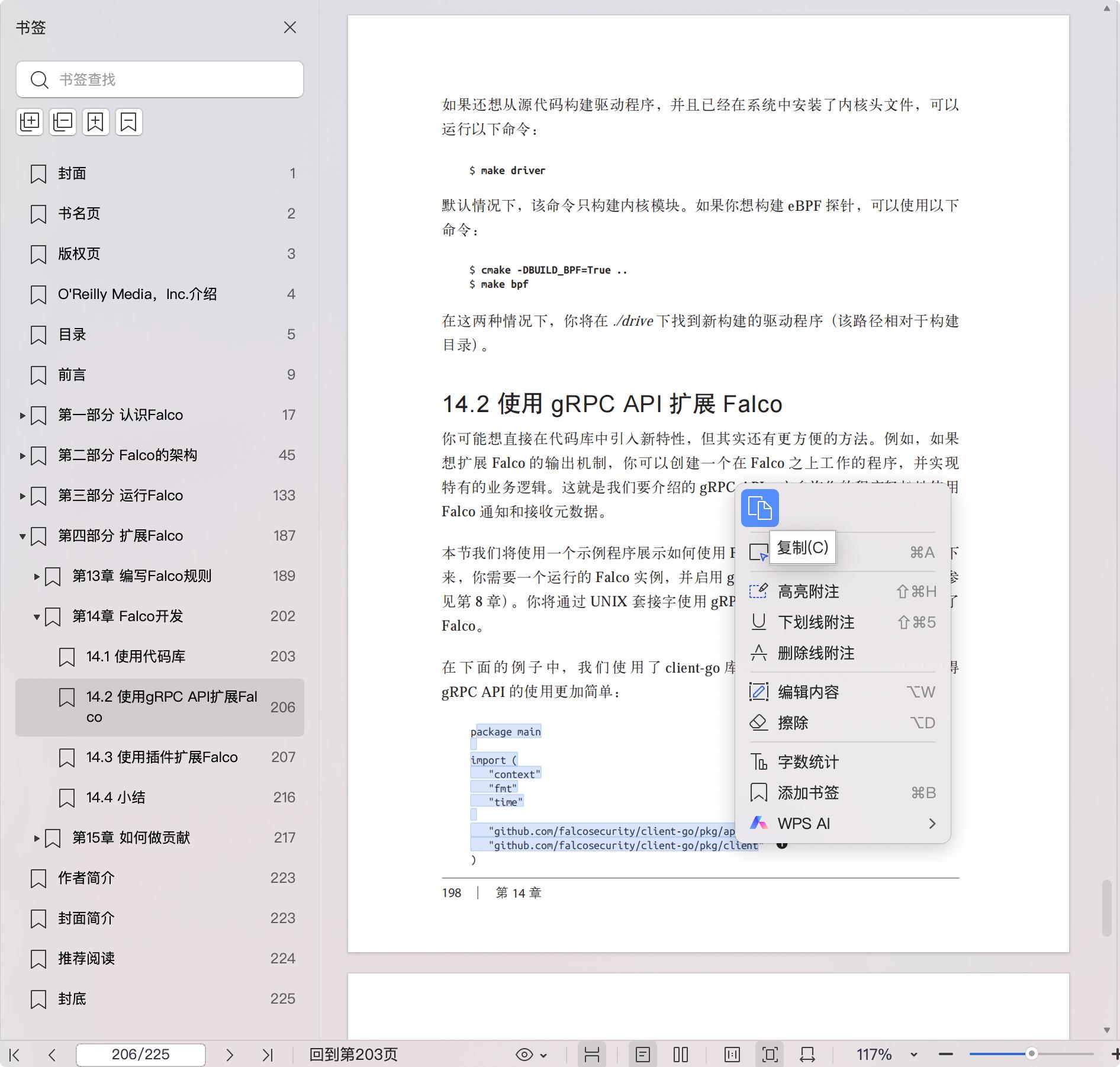1120x1067 pixels.
Task: Click the zoom slider handle
Action: pyautogui.click(x=1031, y=1054)
